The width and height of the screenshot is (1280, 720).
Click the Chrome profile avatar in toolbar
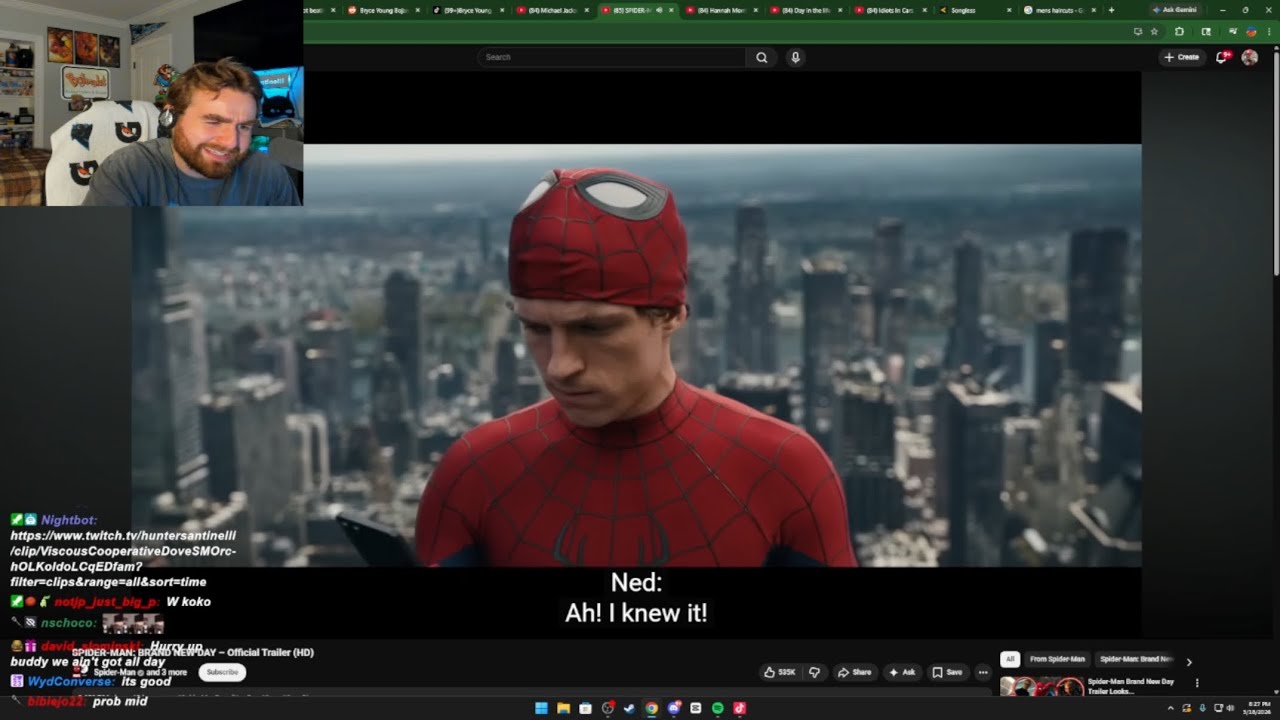pos(1251,31)
